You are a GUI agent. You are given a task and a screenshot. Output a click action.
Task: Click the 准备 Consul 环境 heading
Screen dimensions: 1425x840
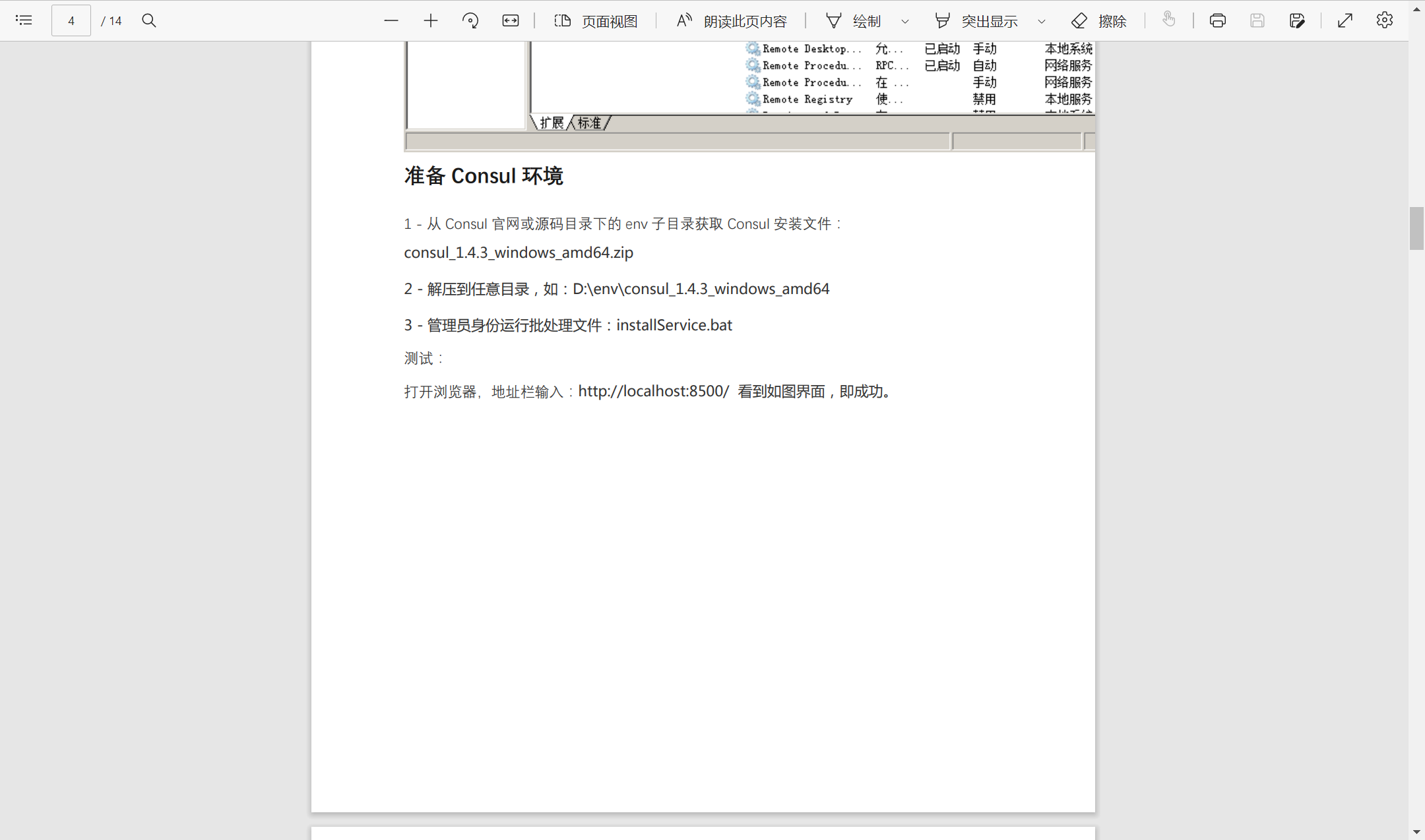484,176
